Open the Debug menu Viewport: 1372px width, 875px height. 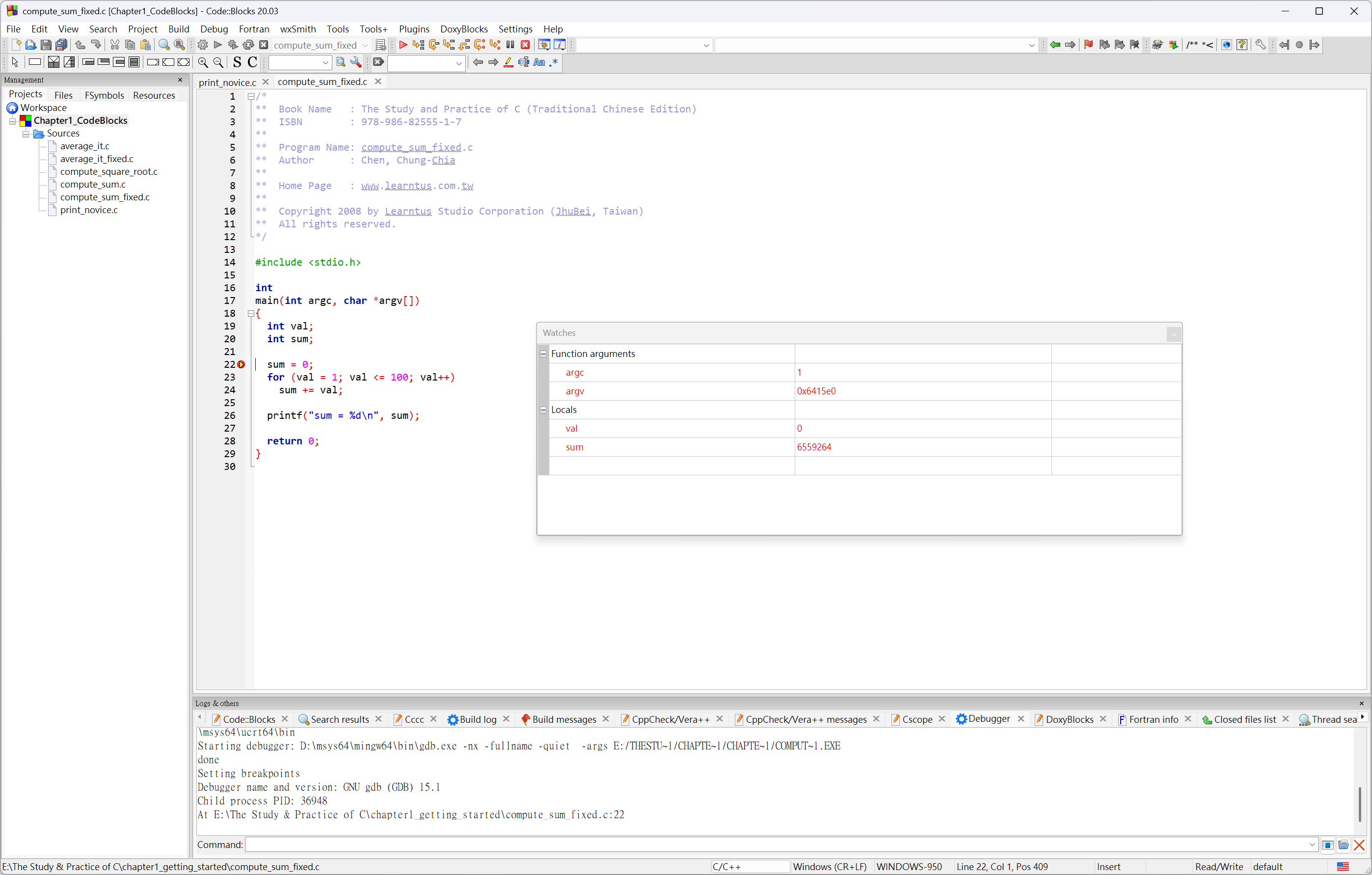click(214, 29)
